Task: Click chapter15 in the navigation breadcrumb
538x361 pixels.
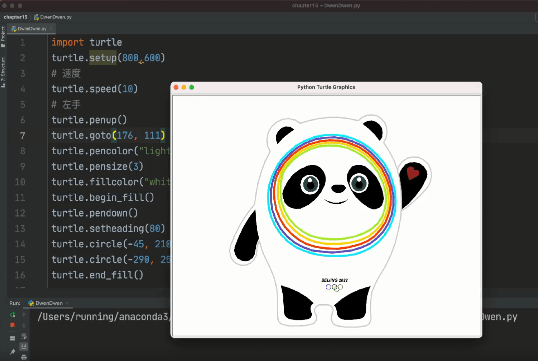Action: (15, 17)
